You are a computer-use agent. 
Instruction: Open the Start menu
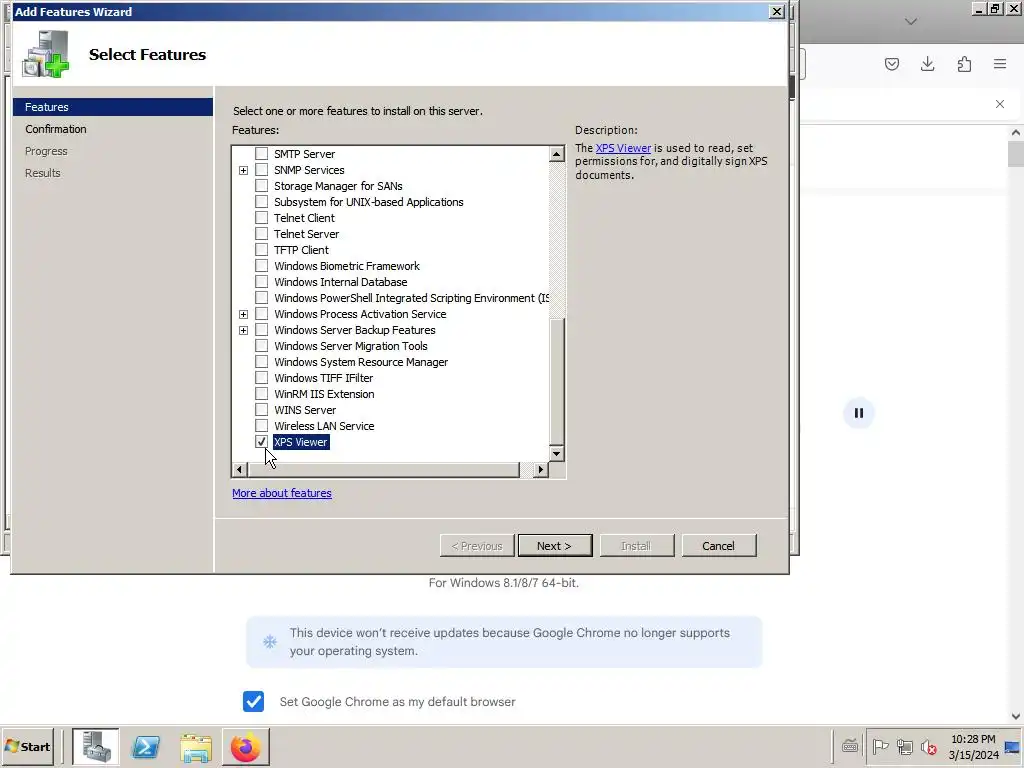point(28,746)
